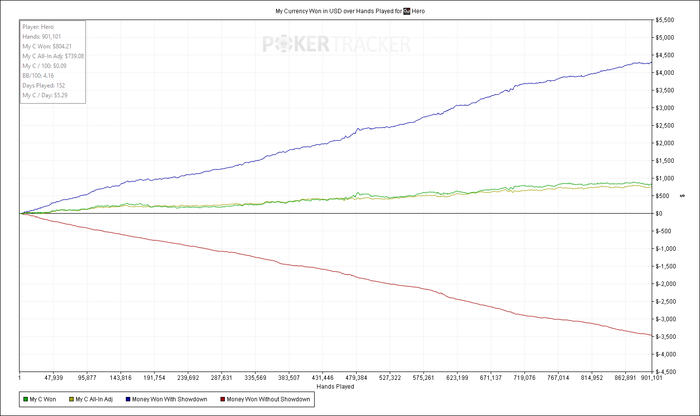The image size is (700, 416).
Task: Click the y-axis label $3,000
Action: [665, 108]
